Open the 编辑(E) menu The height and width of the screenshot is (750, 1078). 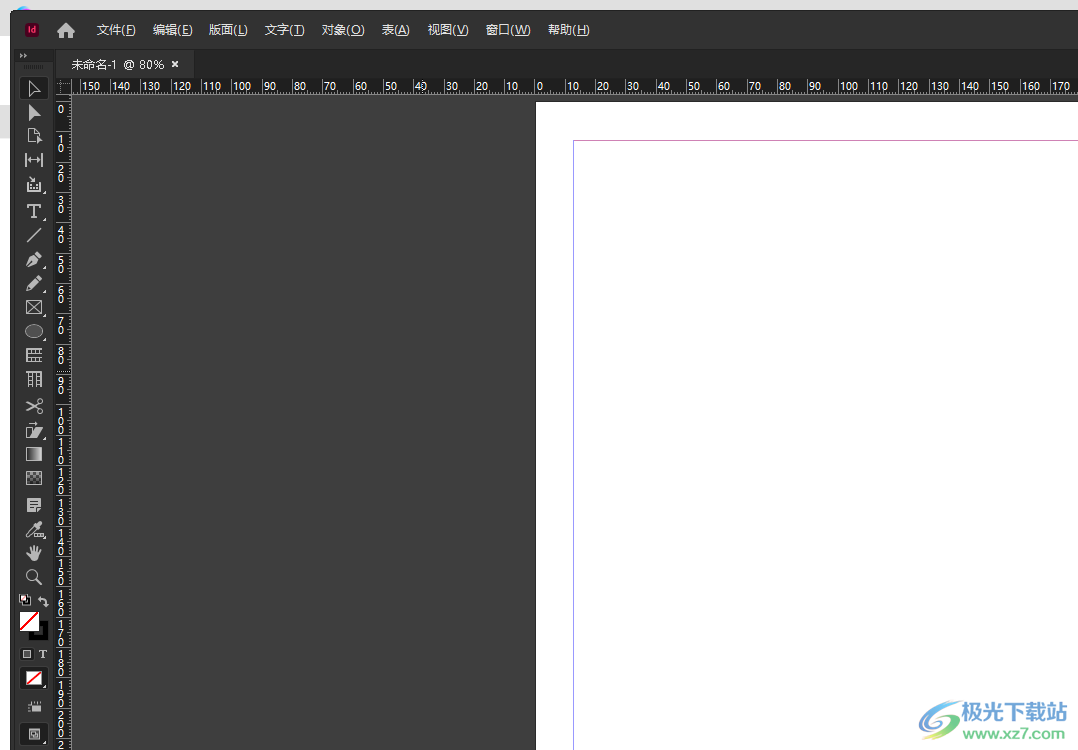click(173, 30)
